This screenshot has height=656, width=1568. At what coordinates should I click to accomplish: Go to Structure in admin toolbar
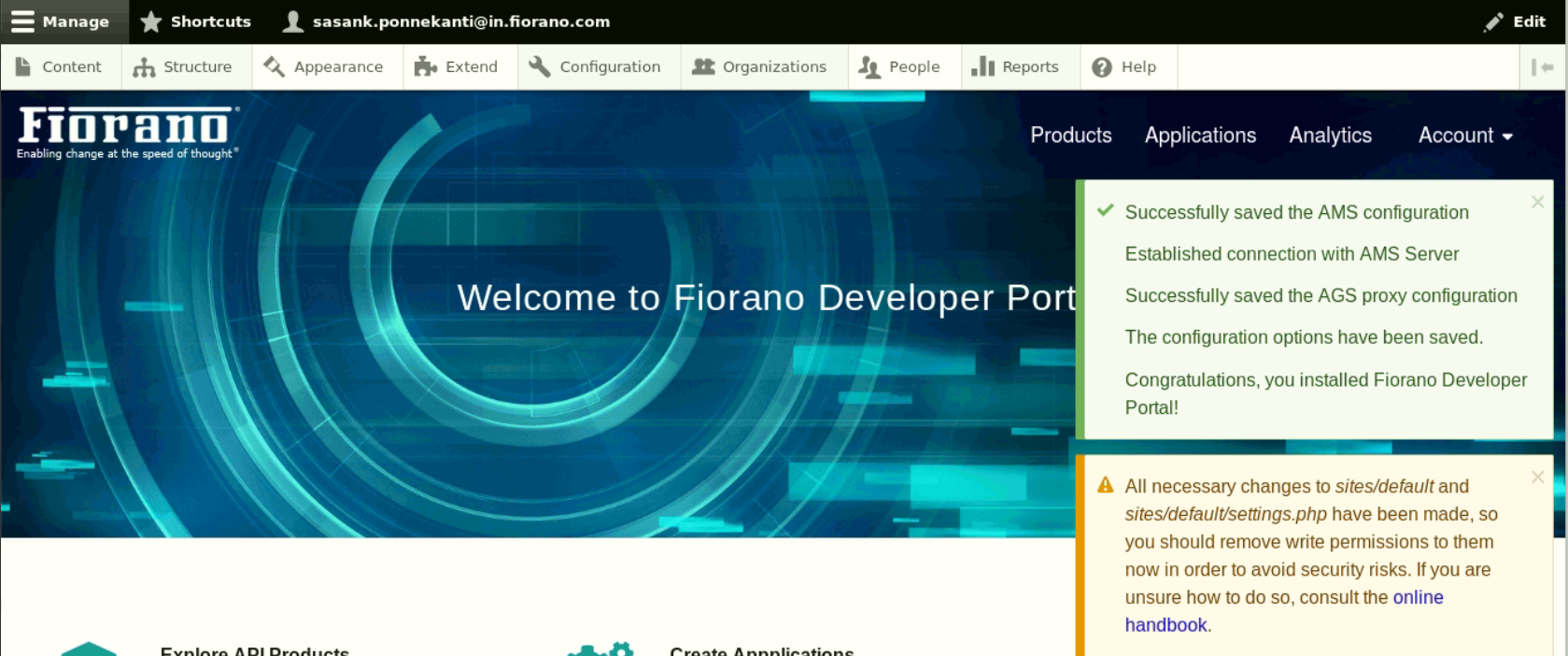(183, 67)
